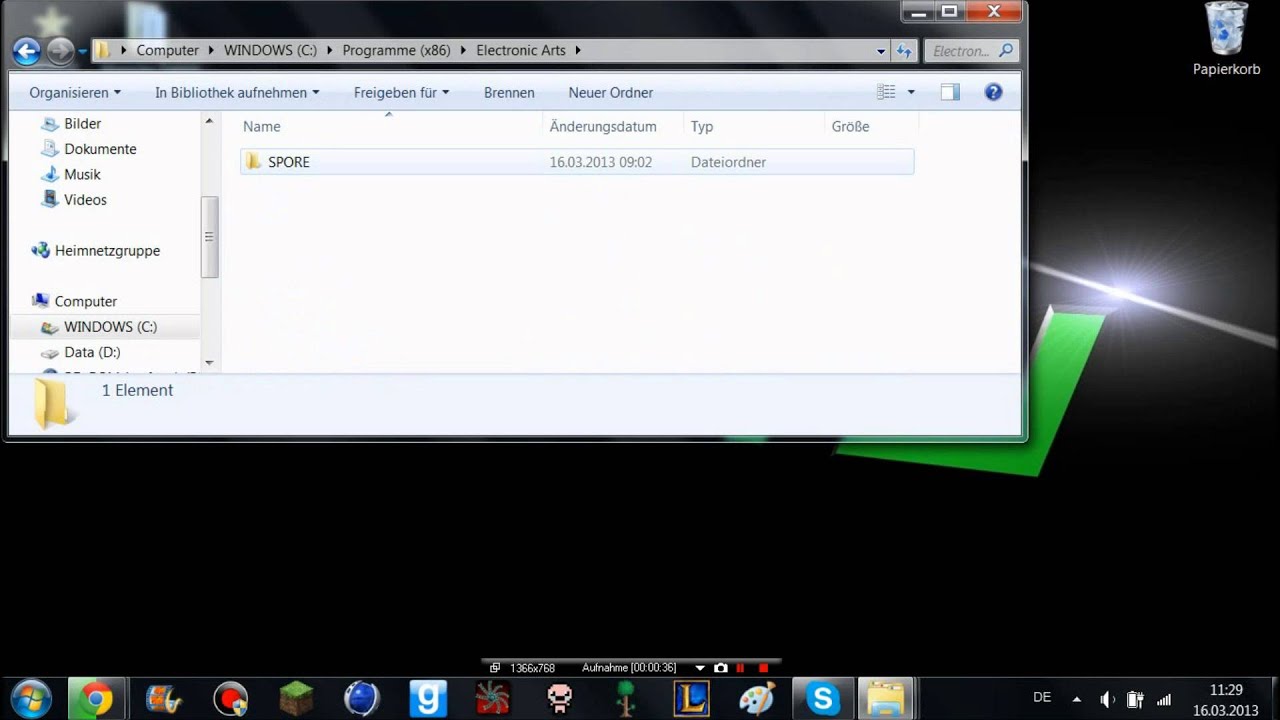Click the help question mark icon
This screenshot has height=720, width=1280.
pyautogui.click(x=993, y=92)
